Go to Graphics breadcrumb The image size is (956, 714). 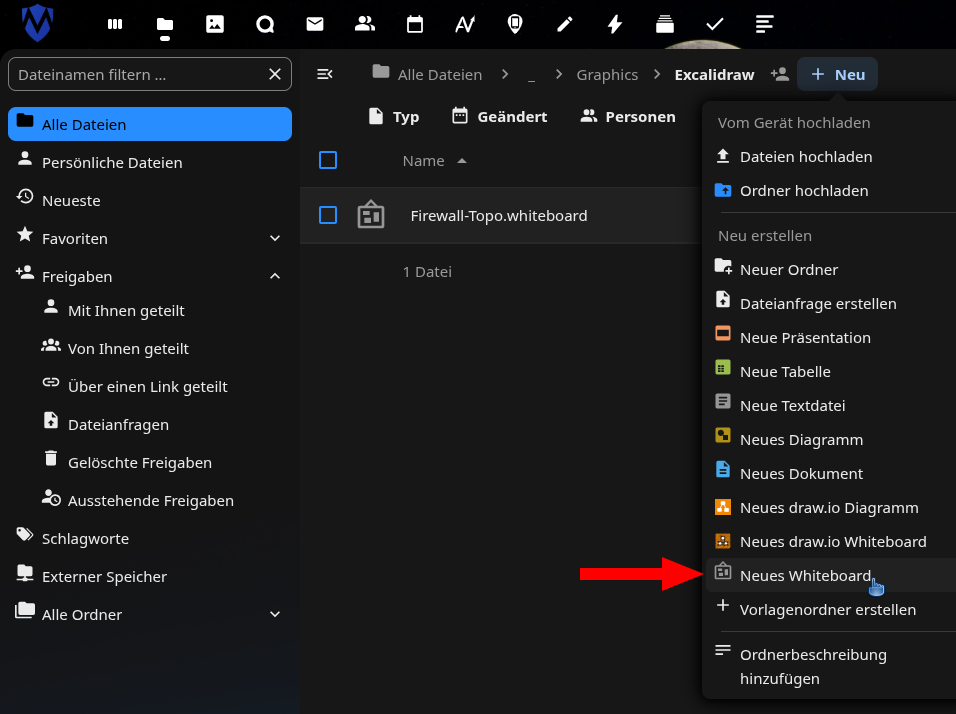pos(607,74)
